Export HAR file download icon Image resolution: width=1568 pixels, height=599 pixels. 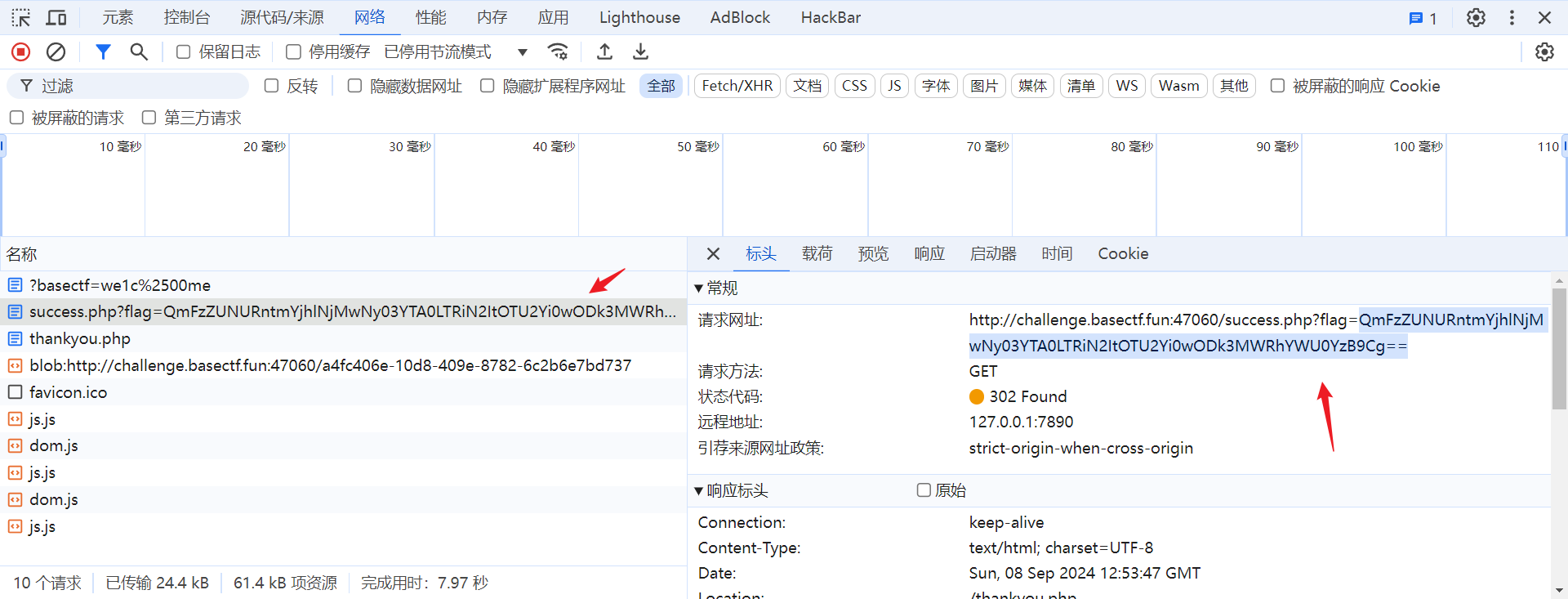tap(641, 52)
